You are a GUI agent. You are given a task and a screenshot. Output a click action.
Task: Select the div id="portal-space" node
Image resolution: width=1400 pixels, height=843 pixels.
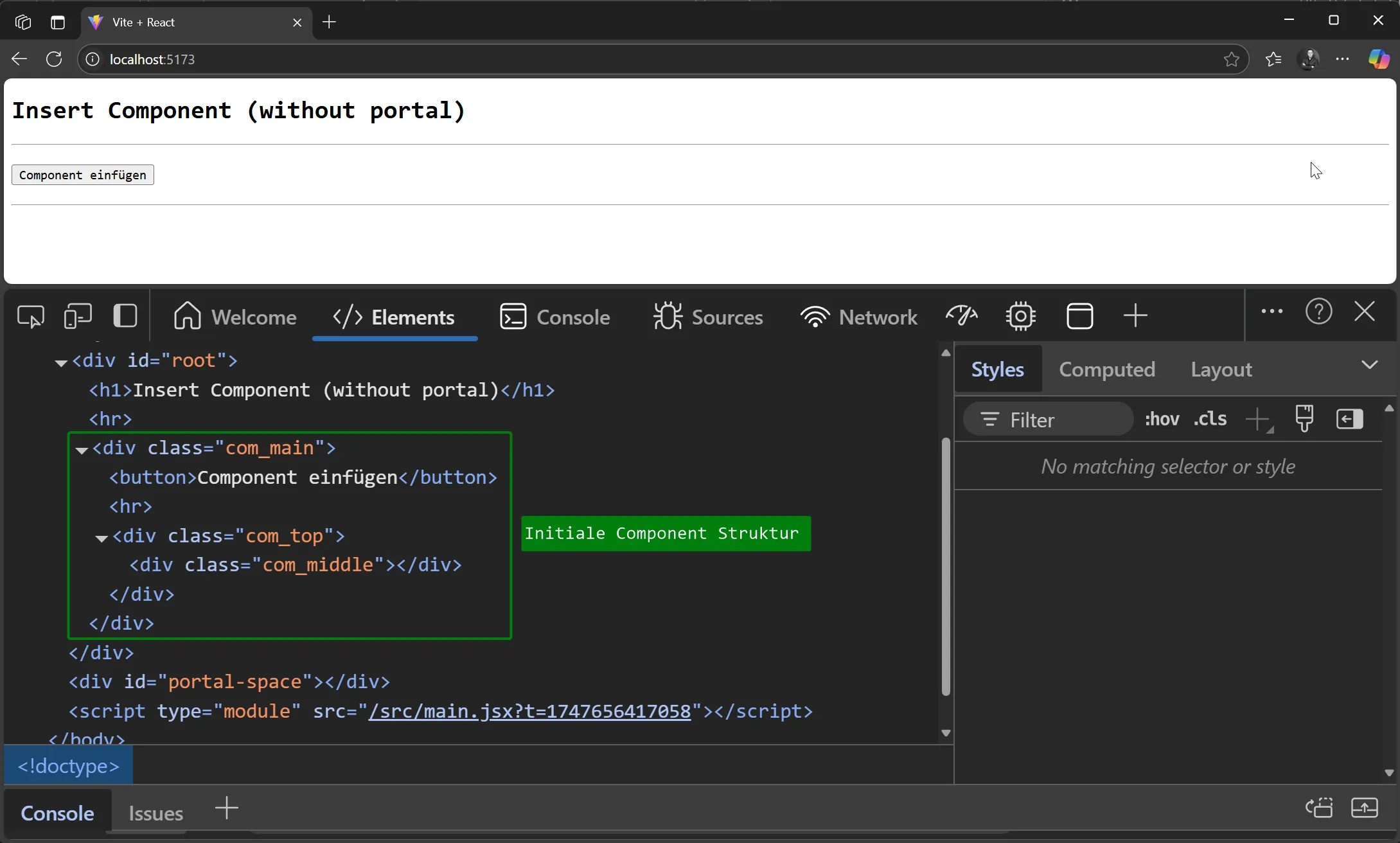pyautogui.click(x=229, y=682)
